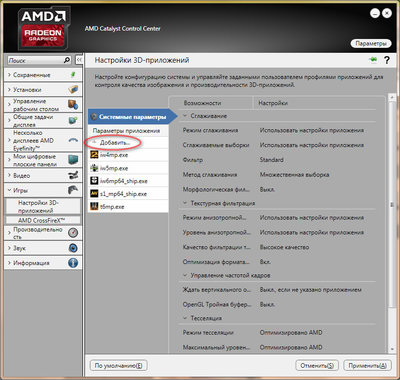Viewport: 400px width, 380px height.
Task: Click the AMD Eyefinity icon
Action: pyautogui.click(x=73, y=140)
